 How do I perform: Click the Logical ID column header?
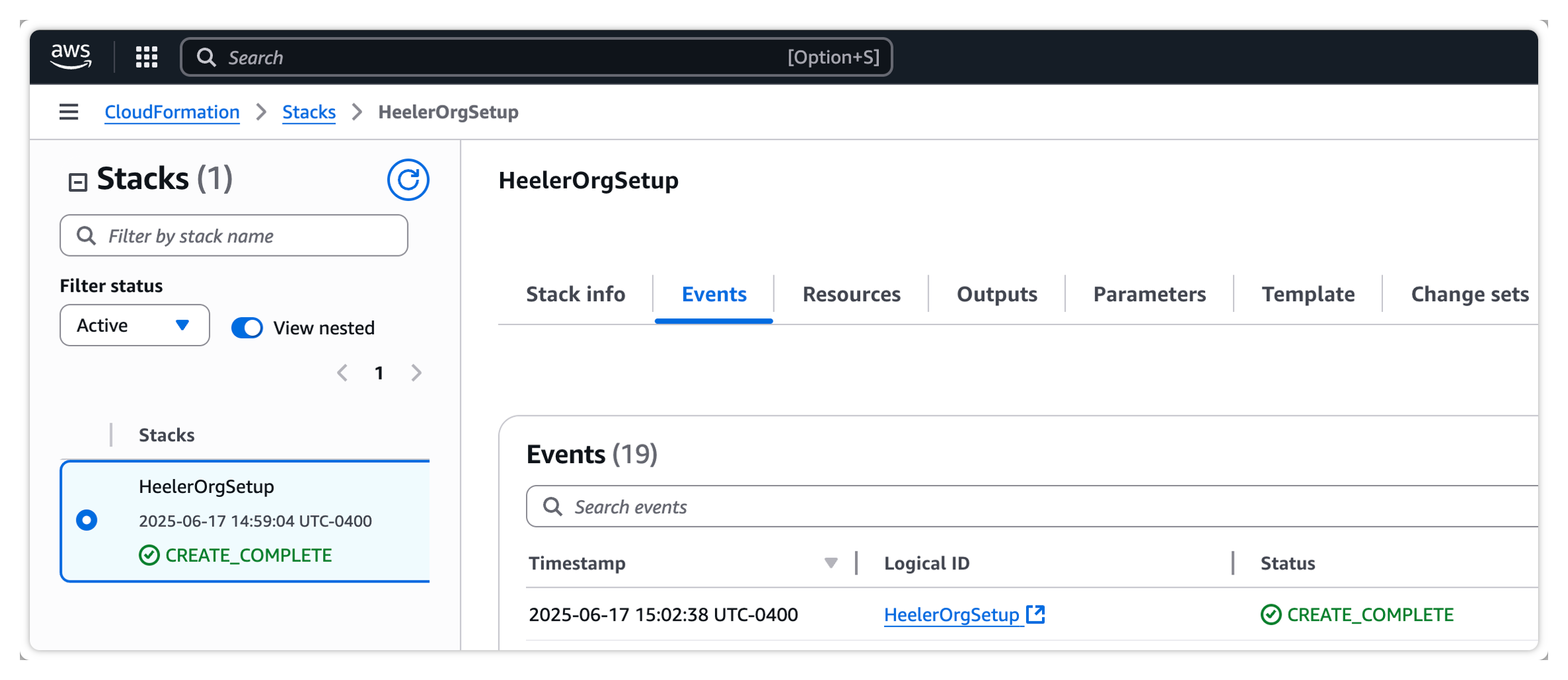[x=927, y=563]
